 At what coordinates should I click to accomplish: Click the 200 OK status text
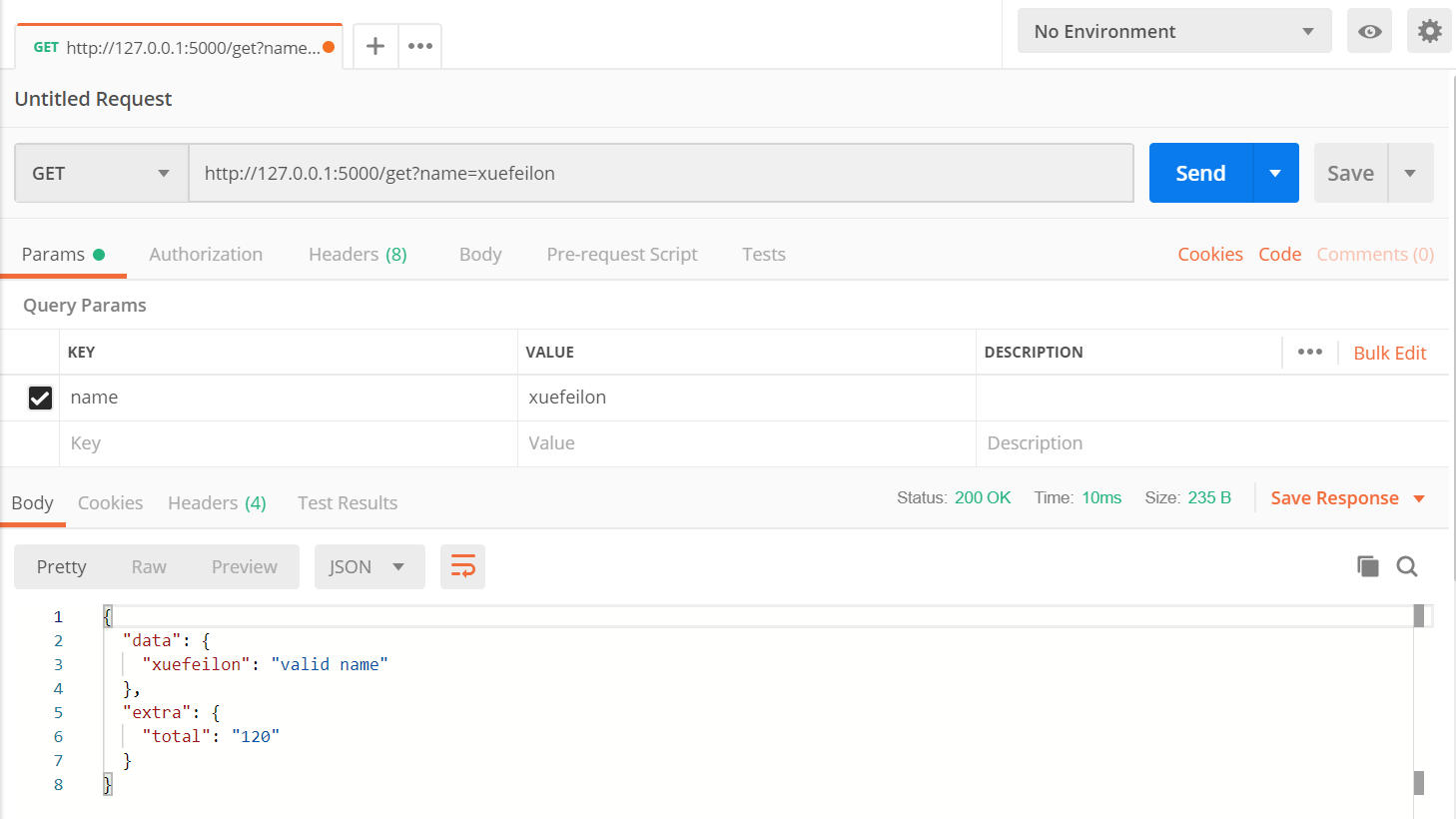[x=983, y=497]
